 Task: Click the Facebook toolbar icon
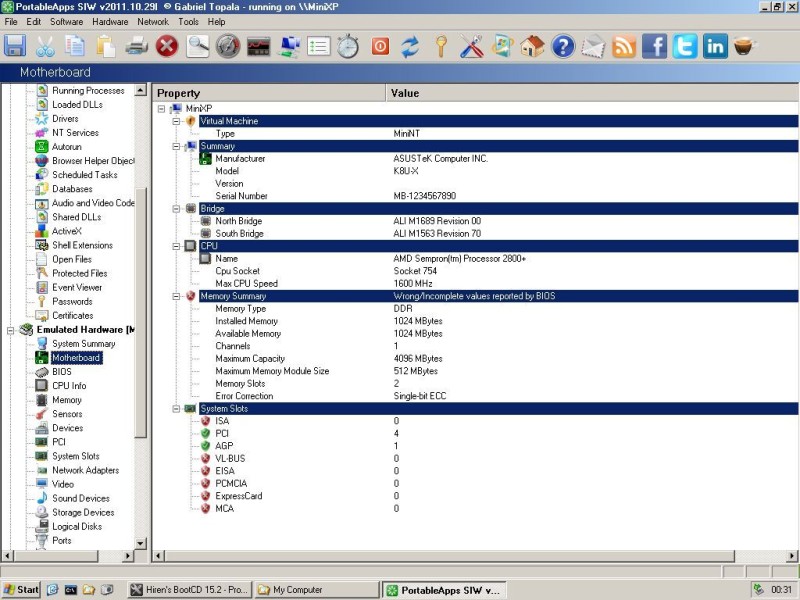(654, 46)
